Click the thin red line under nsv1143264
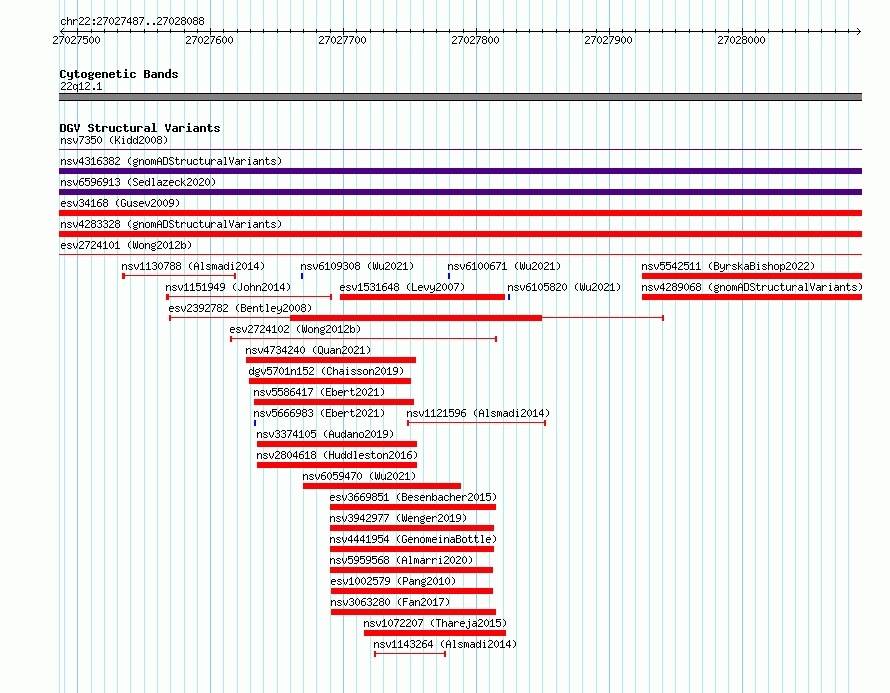The height and width of the screenshot is (693, 890). [x=410, y=654]
